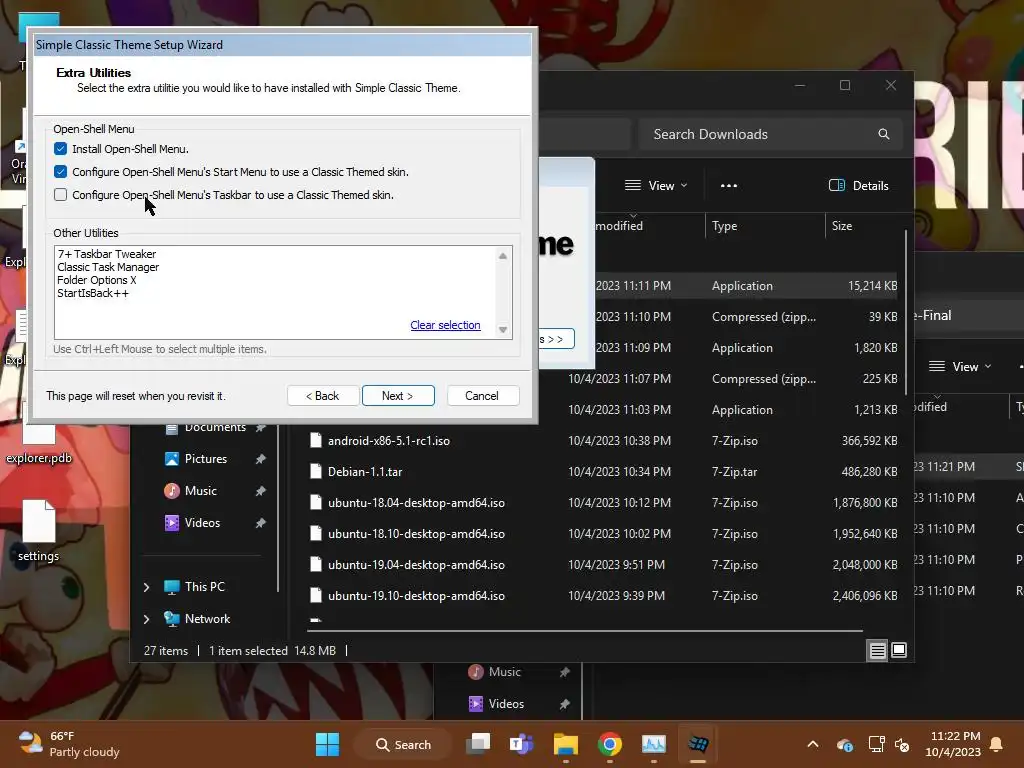
Task: Open Videos in front Explorer sidebar
Action: pos(202,522)
